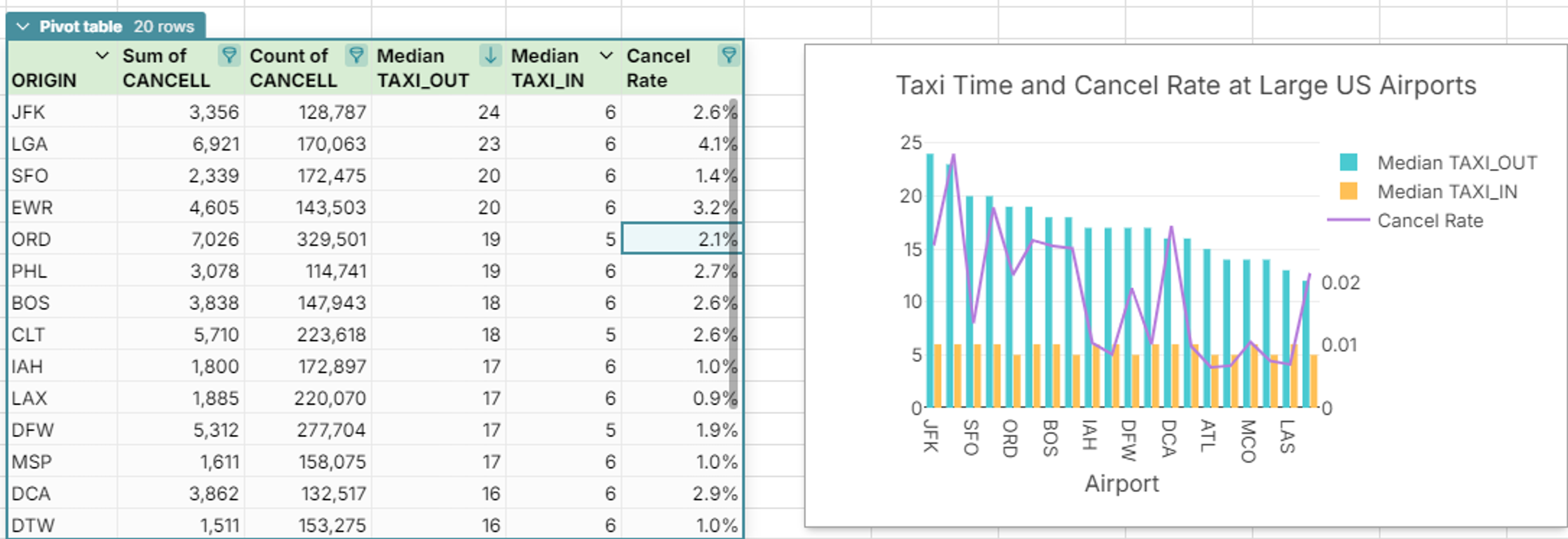Select cell with value 7,026
1568x539 pixels.
[x=181, y=238]
